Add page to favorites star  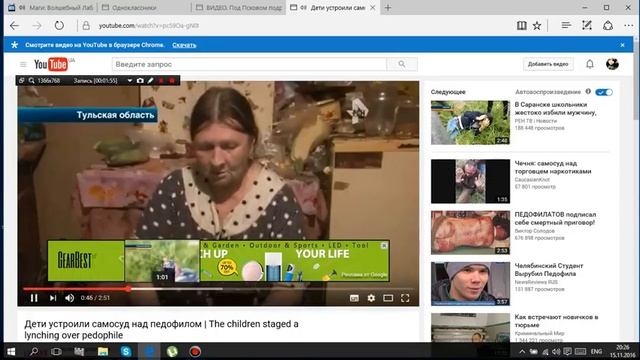[x=537, y=26]
